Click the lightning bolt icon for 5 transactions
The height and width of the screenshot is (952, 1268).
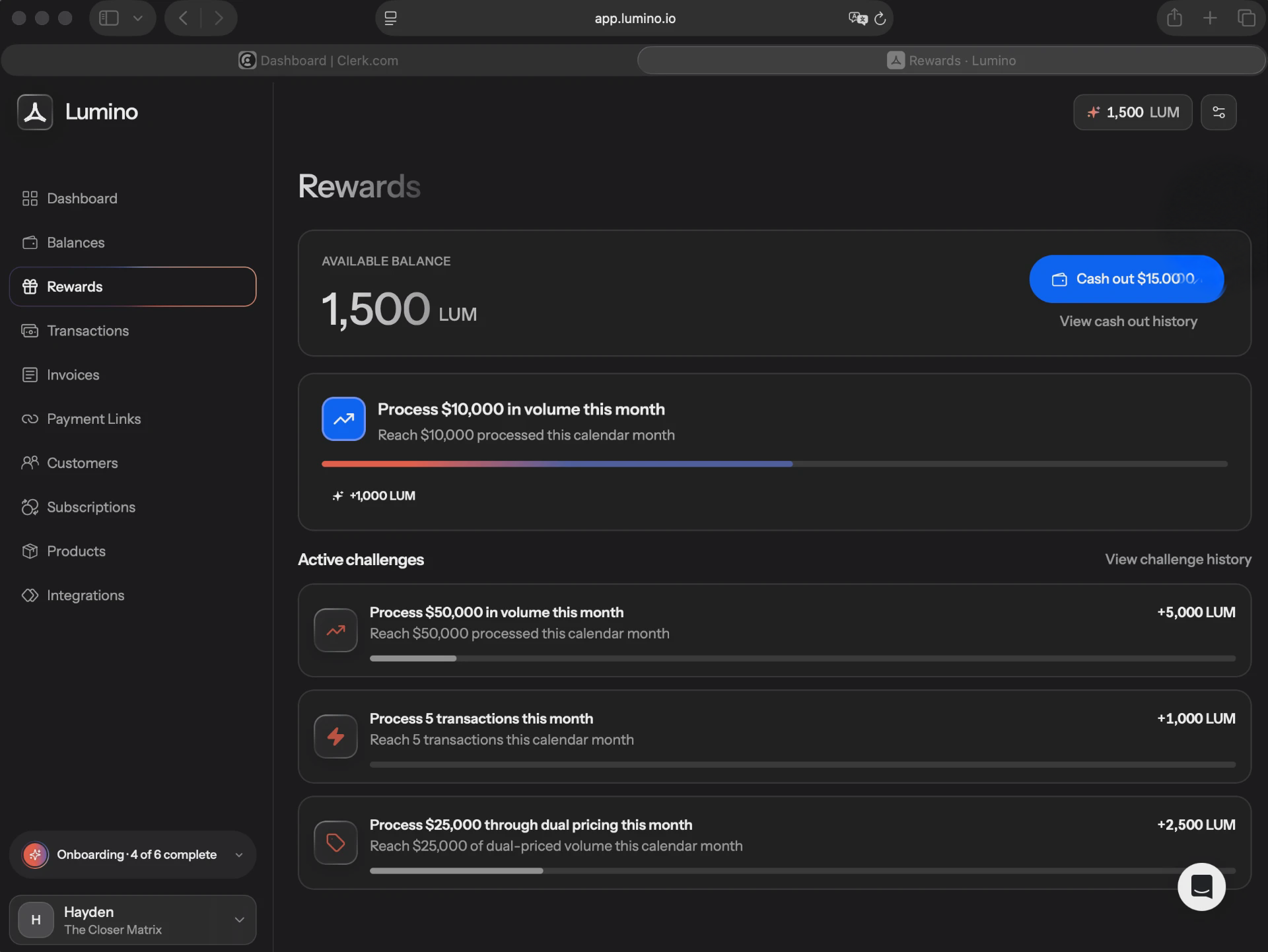click(x=335, y=736)
